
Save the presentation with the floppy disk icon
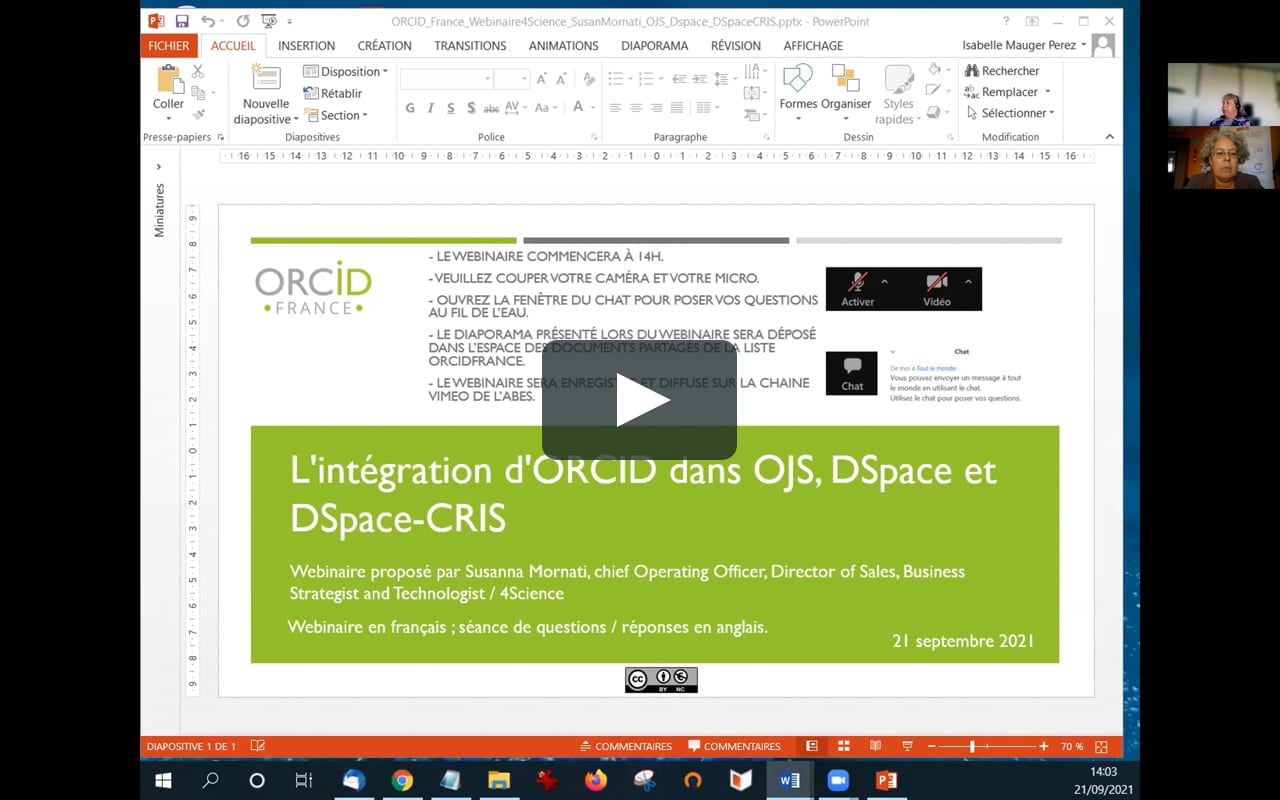pos(182,21)
